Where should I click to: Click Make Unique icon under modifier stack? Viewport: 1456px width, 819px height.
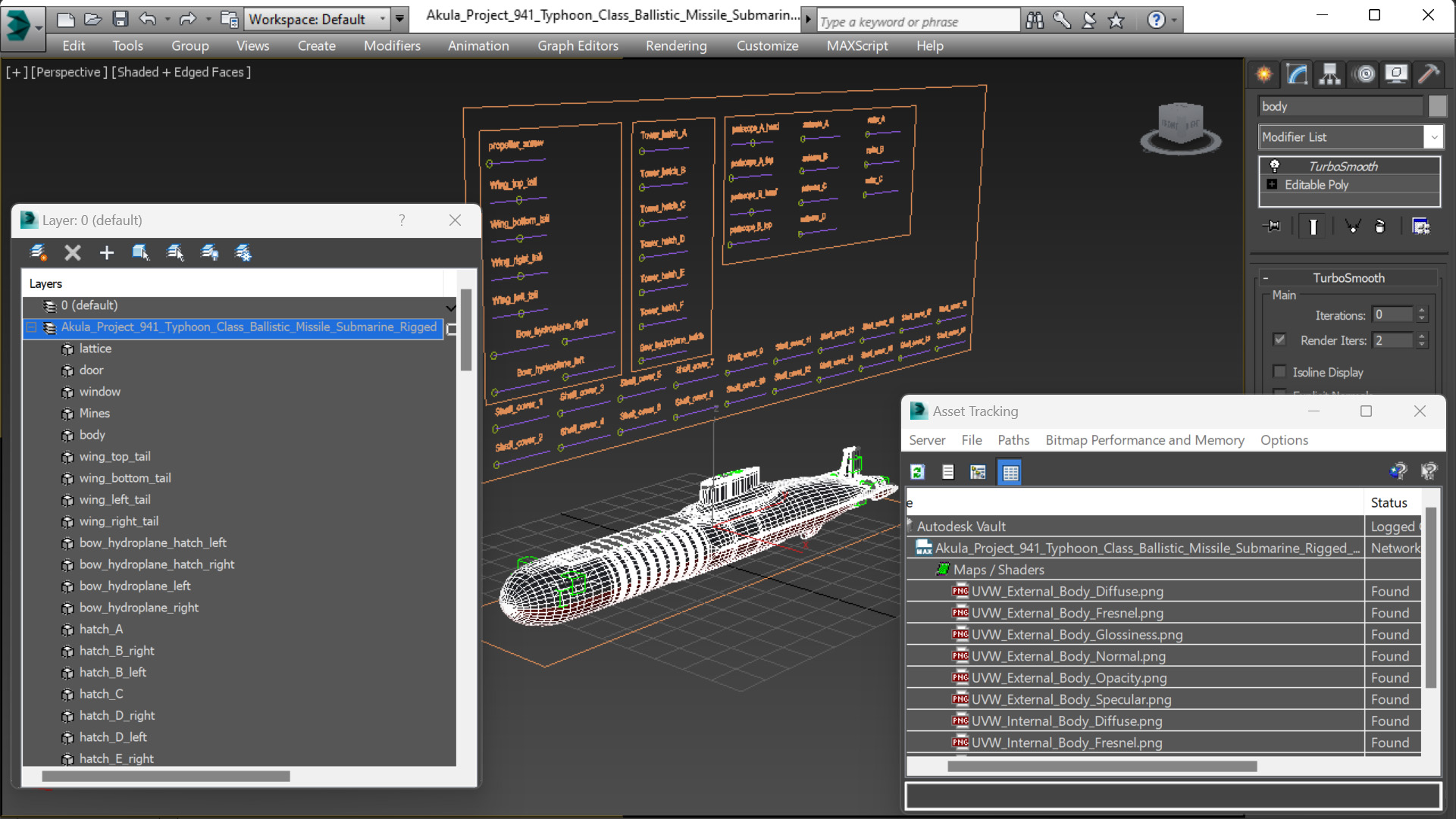(x=1352, y=227)
